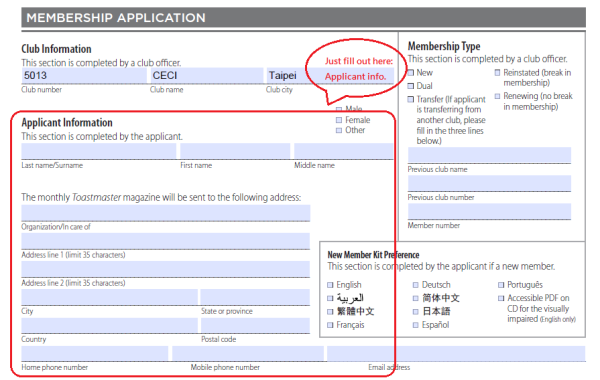Select Arabic kit preference checkbox
Image resolution: width=600 pixels, height=380 pixels.
tap(330, 298)
